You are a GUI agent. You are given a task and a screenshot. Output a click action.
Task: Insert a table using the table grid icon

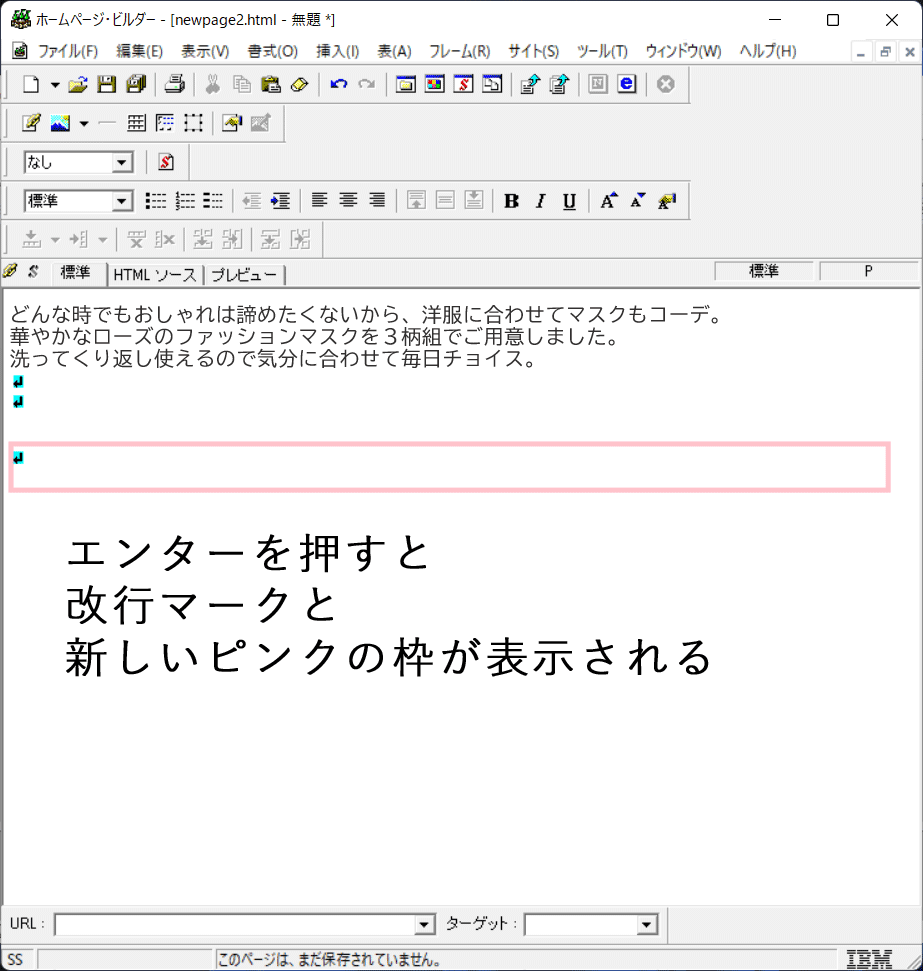click(x=137, y=123)
